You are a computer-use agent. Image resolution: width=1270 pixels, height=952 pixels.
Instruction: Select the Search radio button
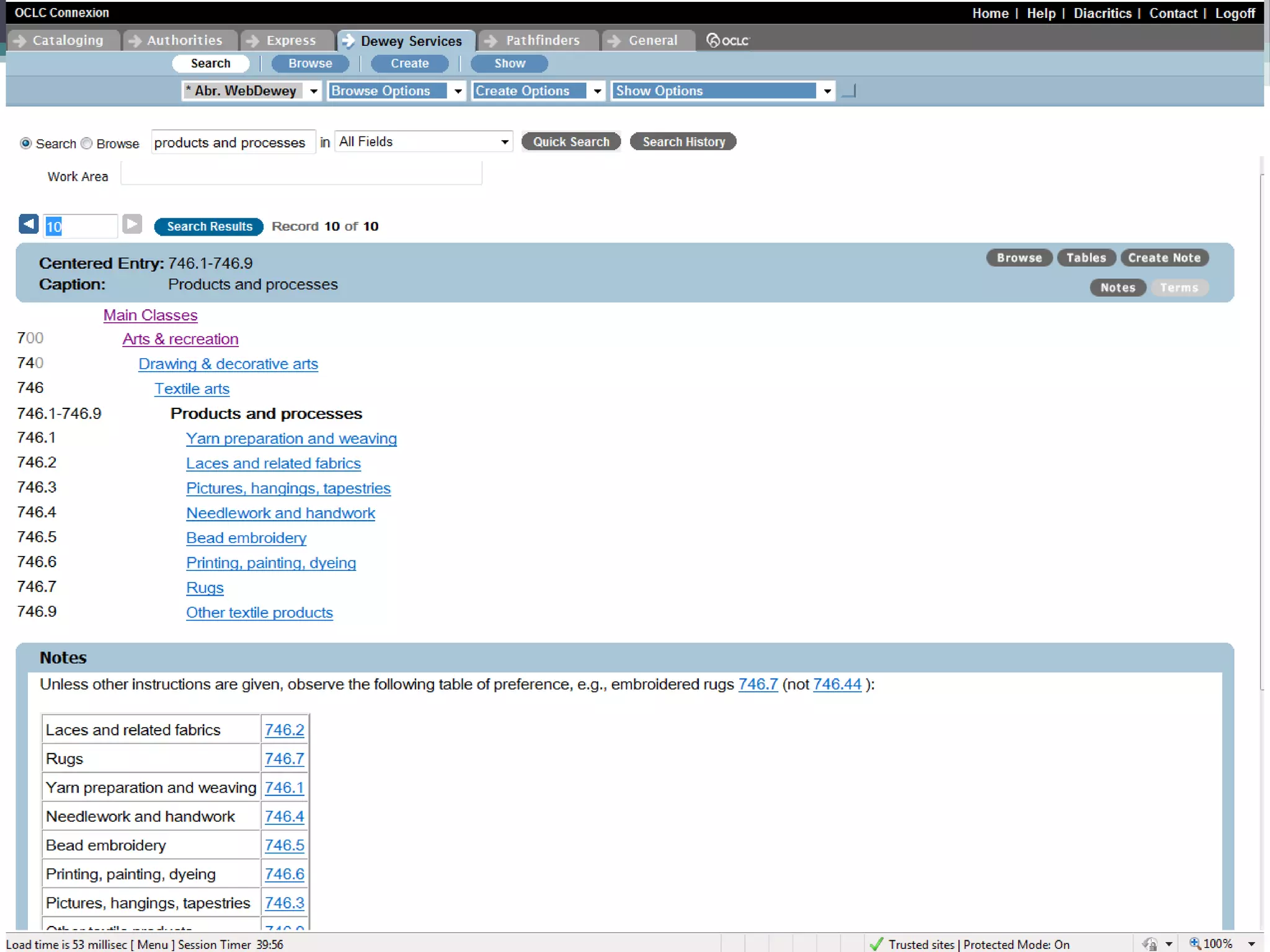click(x=25, y=144)
